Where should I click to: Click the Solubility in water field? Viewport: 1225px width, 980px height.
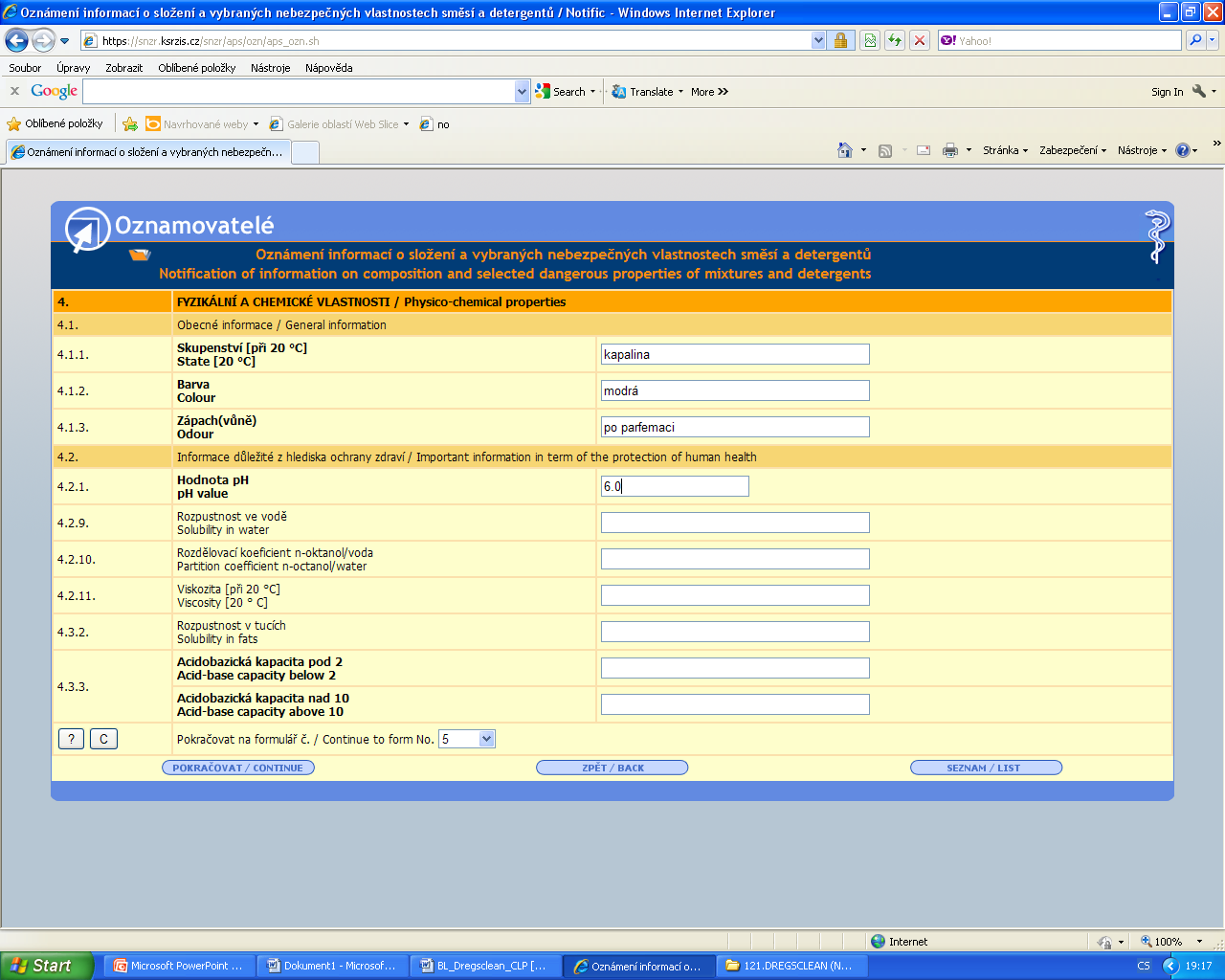(735, 523)
